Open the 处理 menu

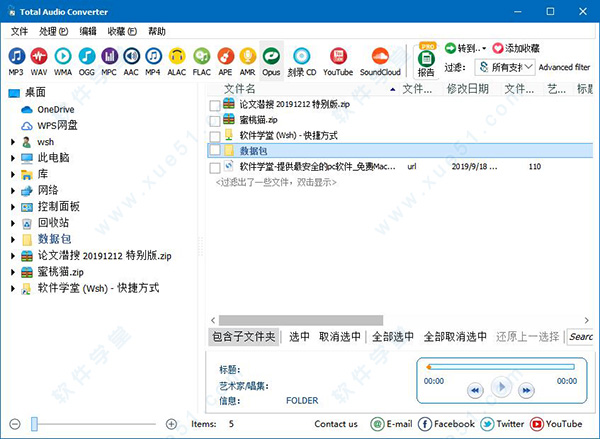tap(54, 31)
